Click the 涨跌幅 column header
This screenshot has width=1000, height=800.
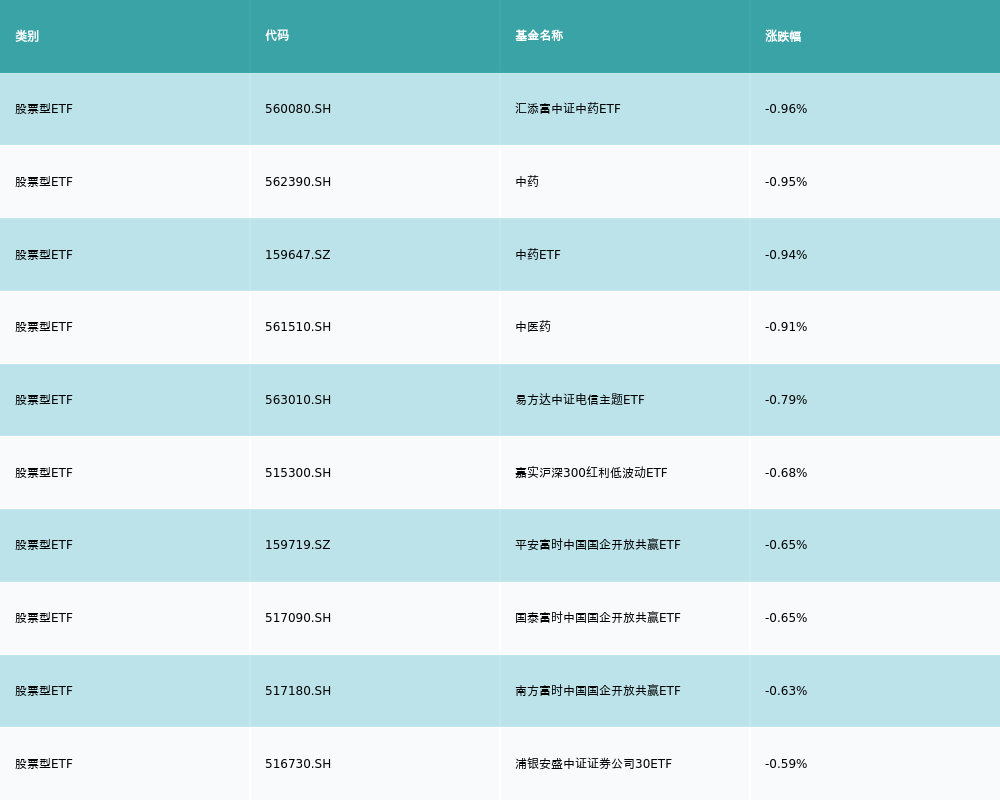[x=783, y=36]
